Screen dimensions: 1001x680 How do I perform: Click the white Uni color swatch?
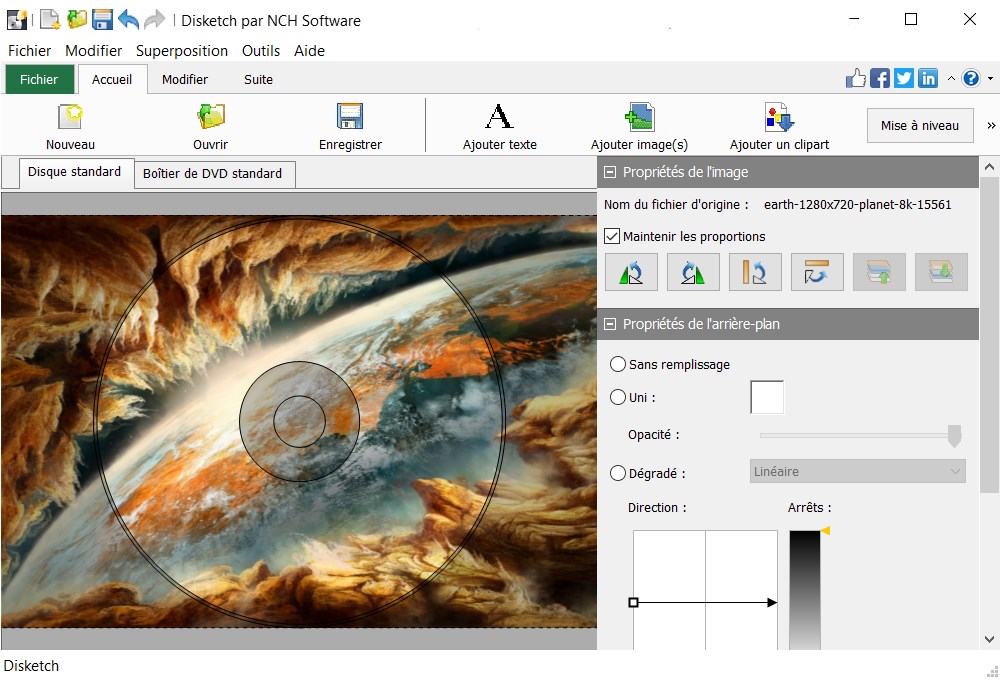(767, 397)
